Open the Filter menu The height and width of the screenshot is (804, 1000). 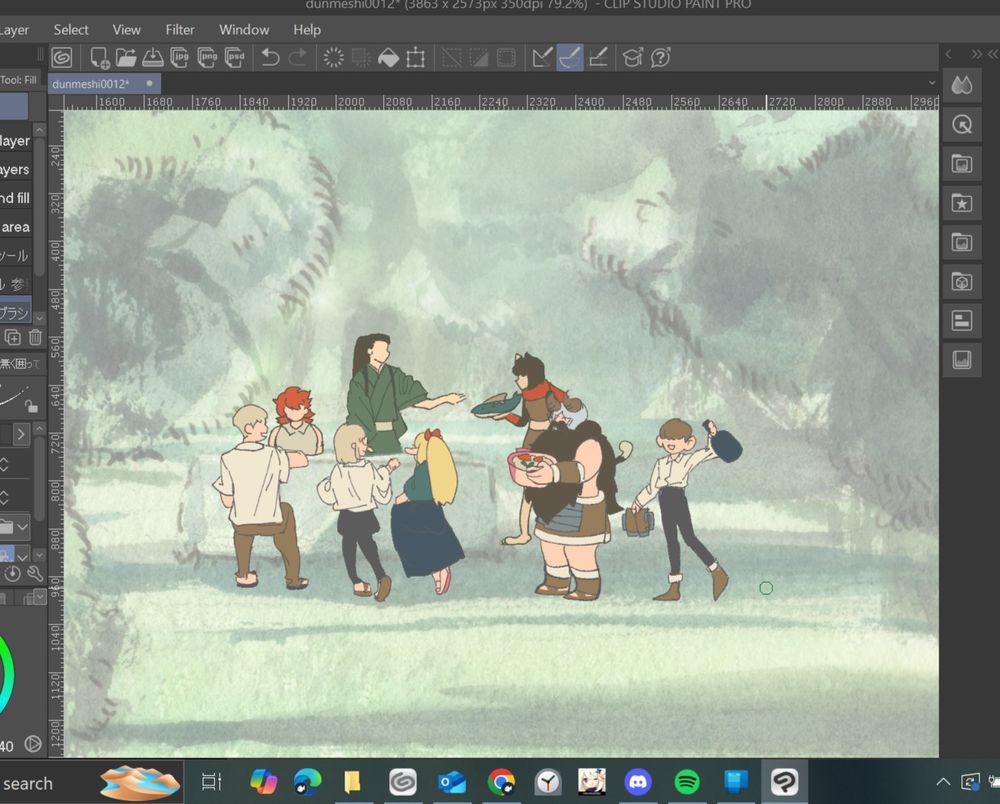coord(180,30)
